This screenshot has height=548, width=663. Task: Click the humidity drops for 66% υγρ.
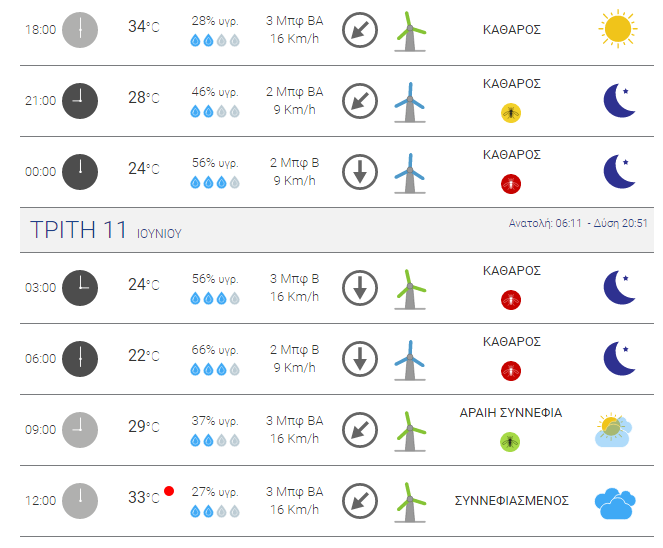215,370
